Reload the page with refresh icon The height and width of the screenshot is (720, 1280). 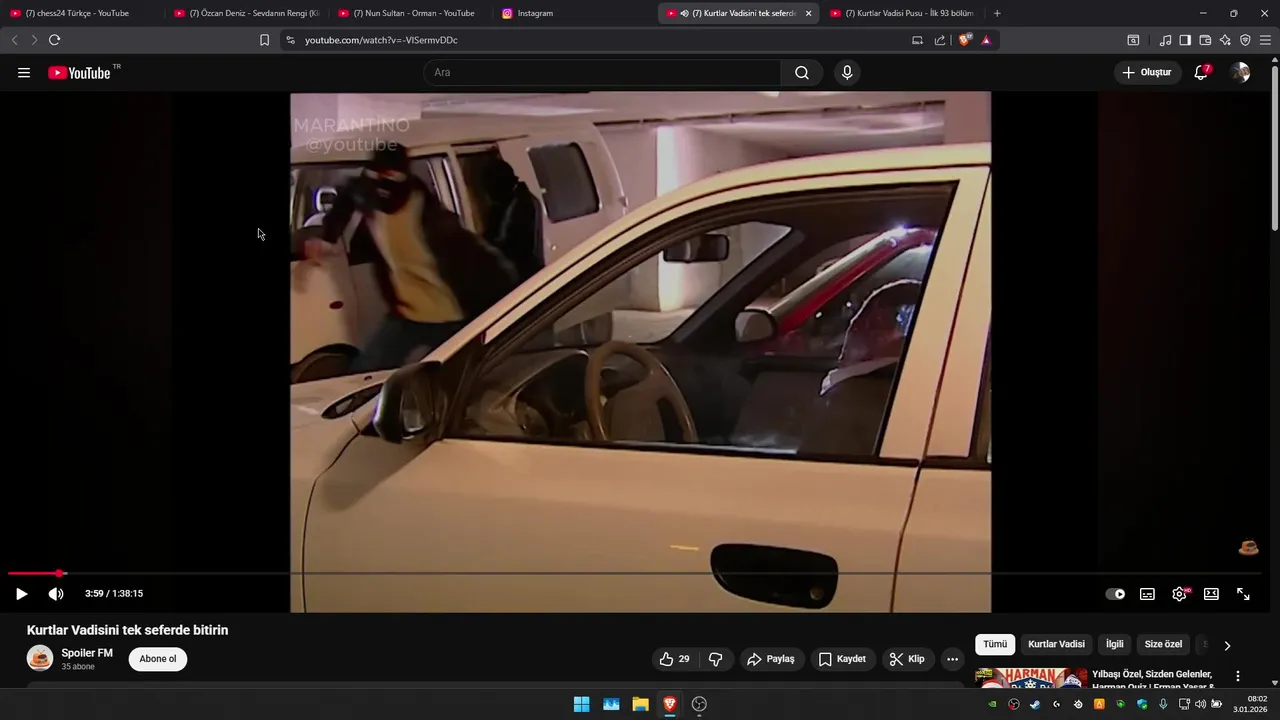click(x=54, y=40)
